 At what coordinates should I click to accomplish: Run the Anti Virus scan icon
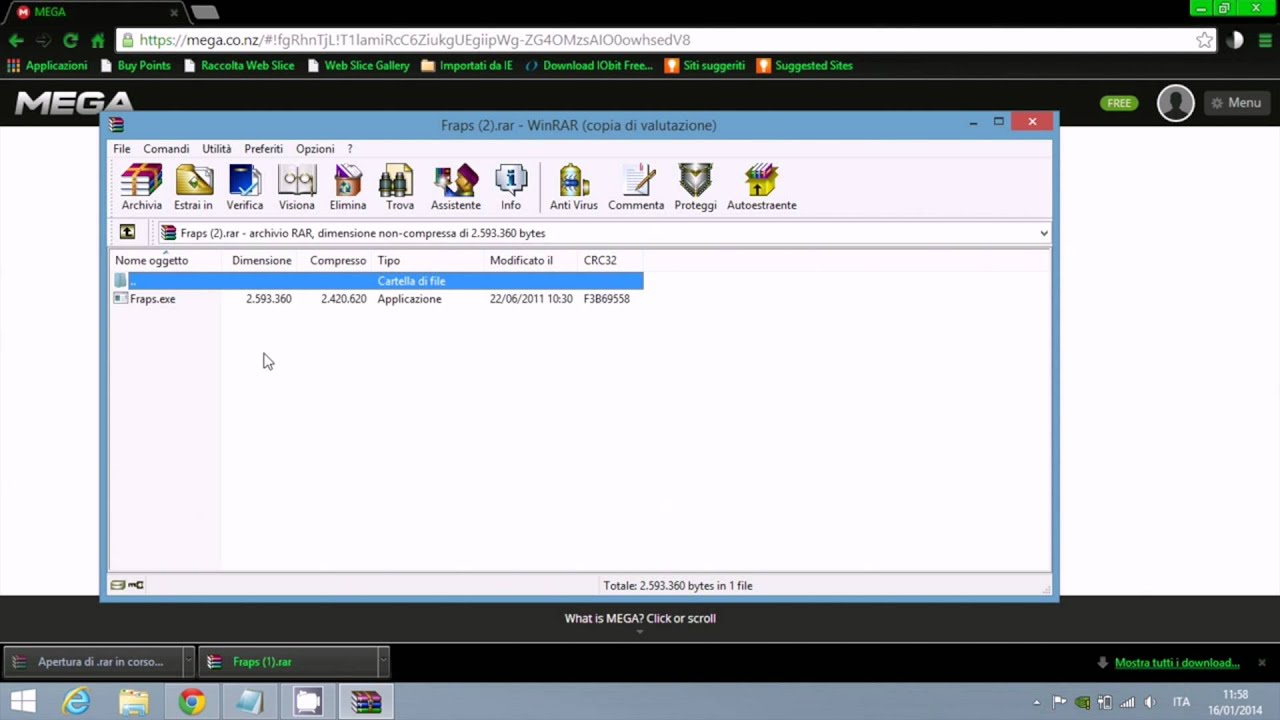574,188
